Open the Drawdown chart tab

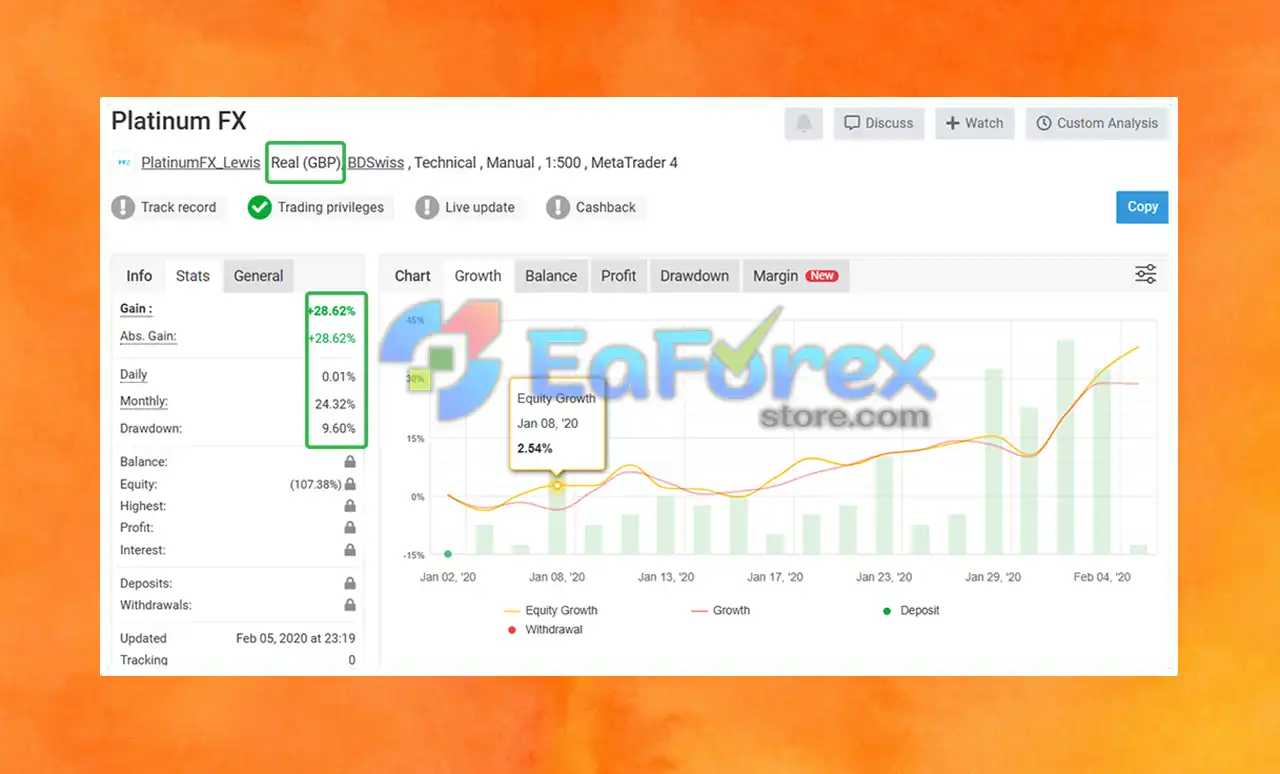[x=694, y=276]
